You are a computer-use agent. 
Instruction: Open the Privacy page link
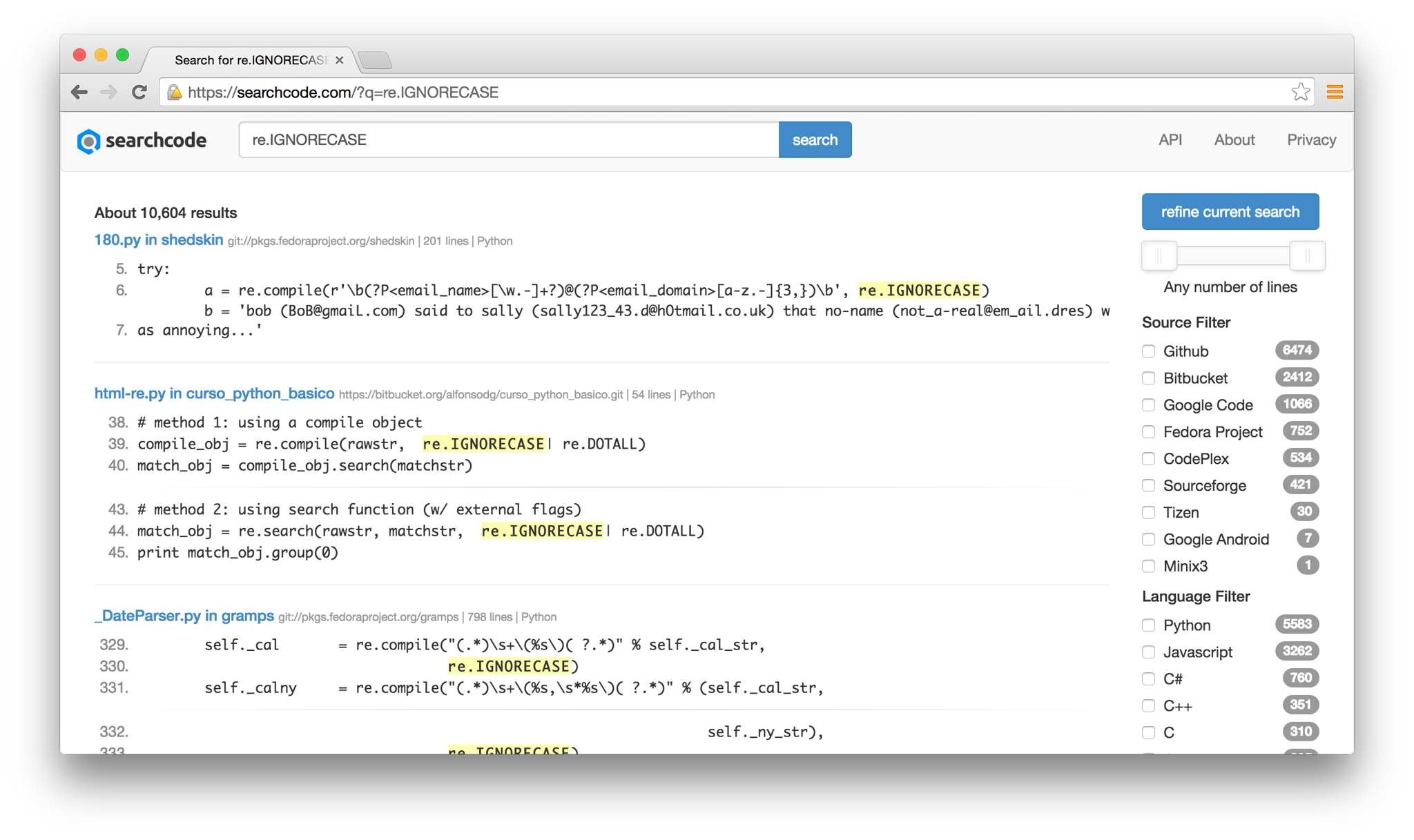(1311, 139)
